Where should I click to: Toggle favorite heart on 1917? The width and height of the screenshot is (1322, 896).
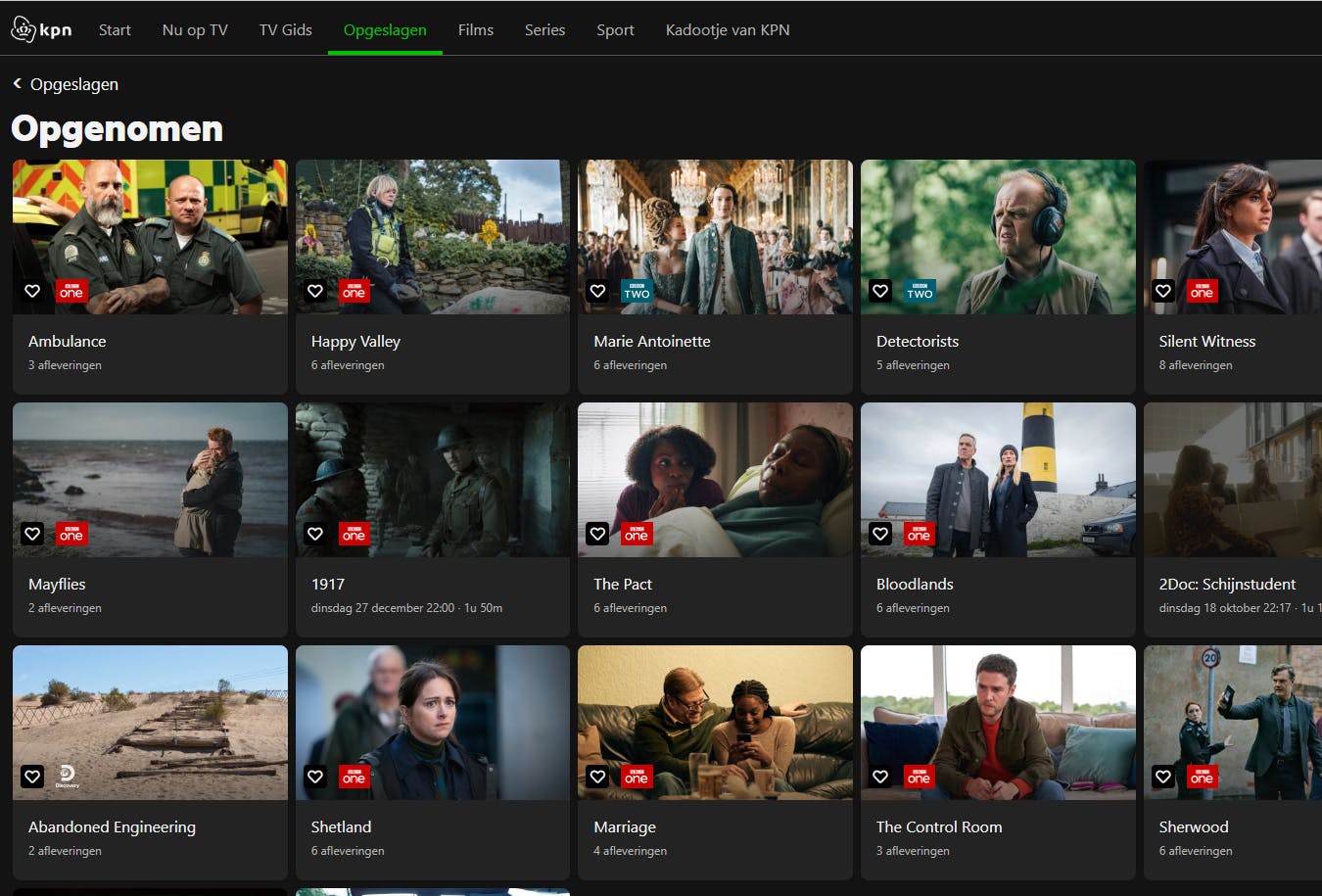315,534
